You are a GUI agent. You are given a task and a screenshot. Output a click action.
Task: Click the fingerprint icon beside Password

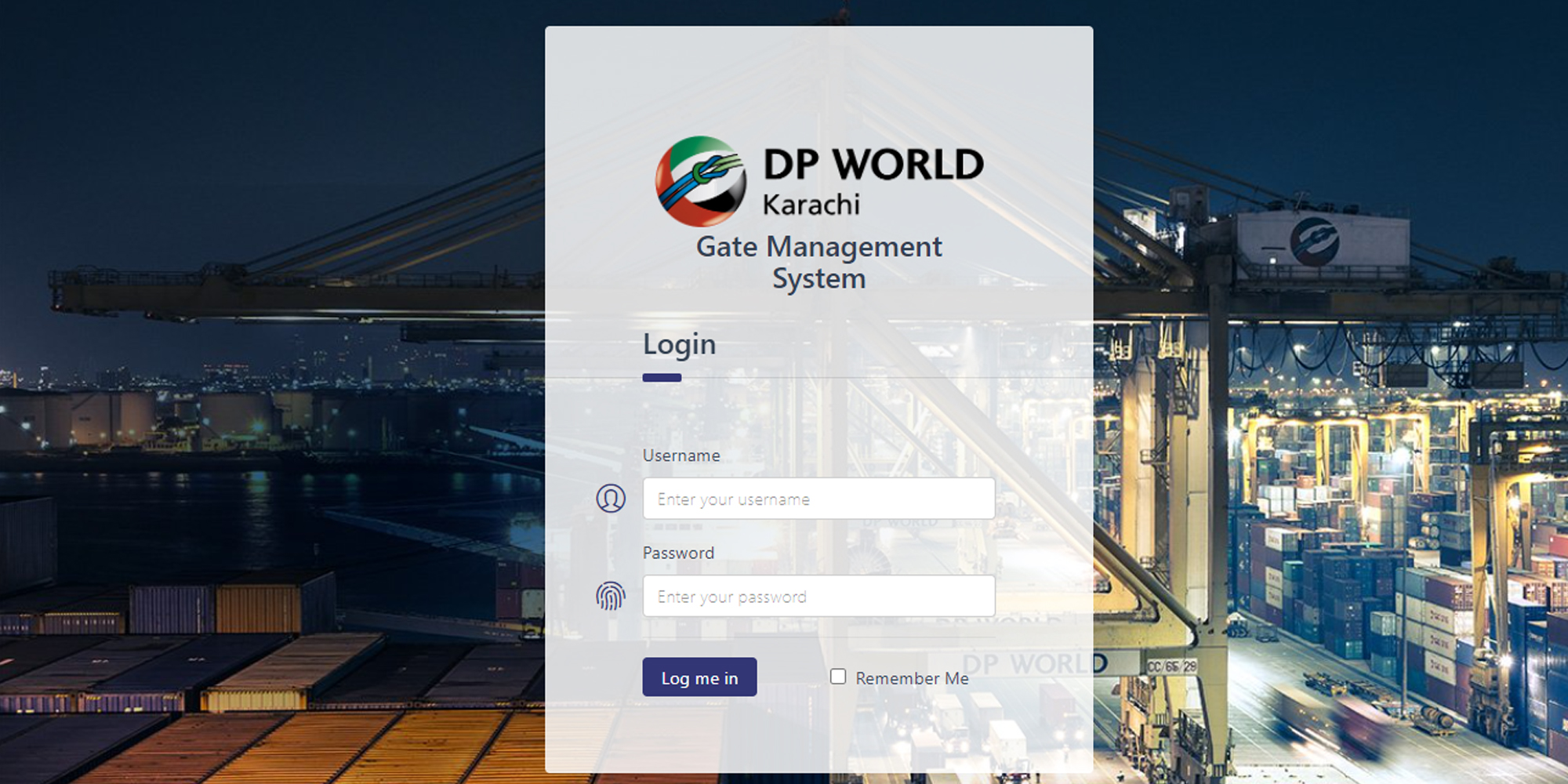(611, 596)
